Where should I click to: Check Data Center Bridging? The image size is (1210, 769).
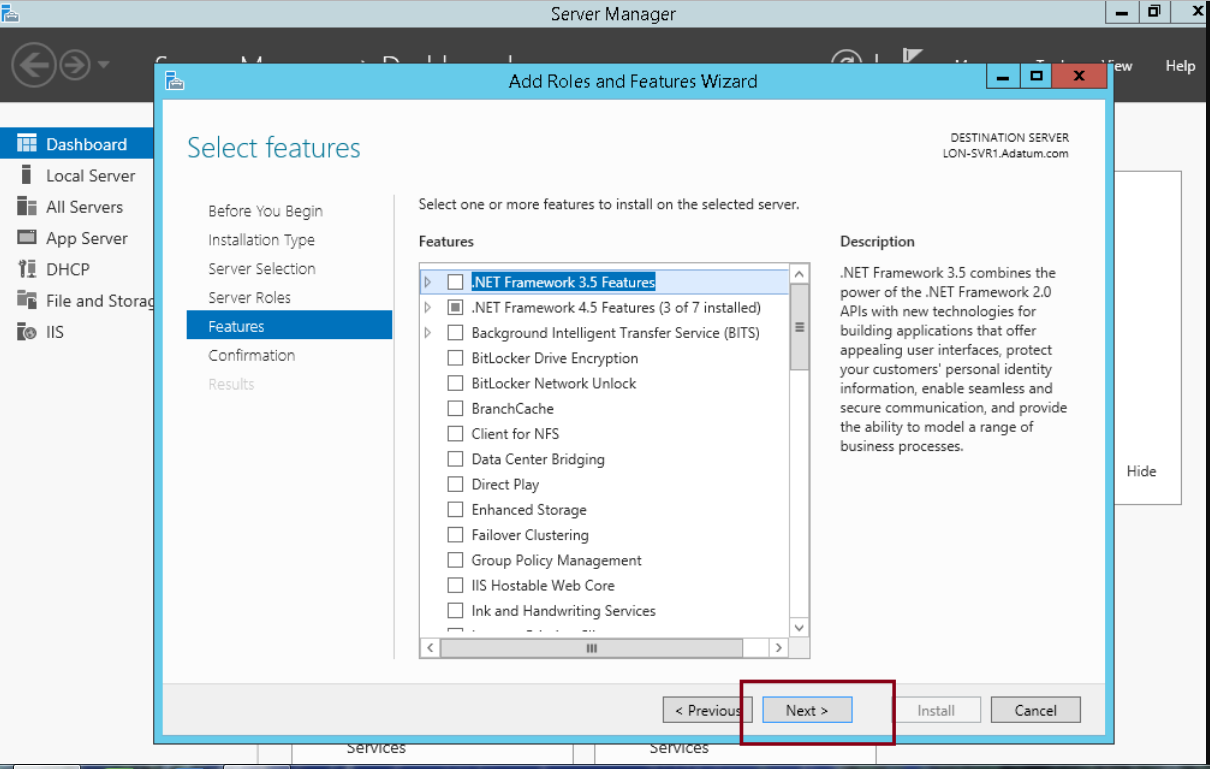click(455, 460)
